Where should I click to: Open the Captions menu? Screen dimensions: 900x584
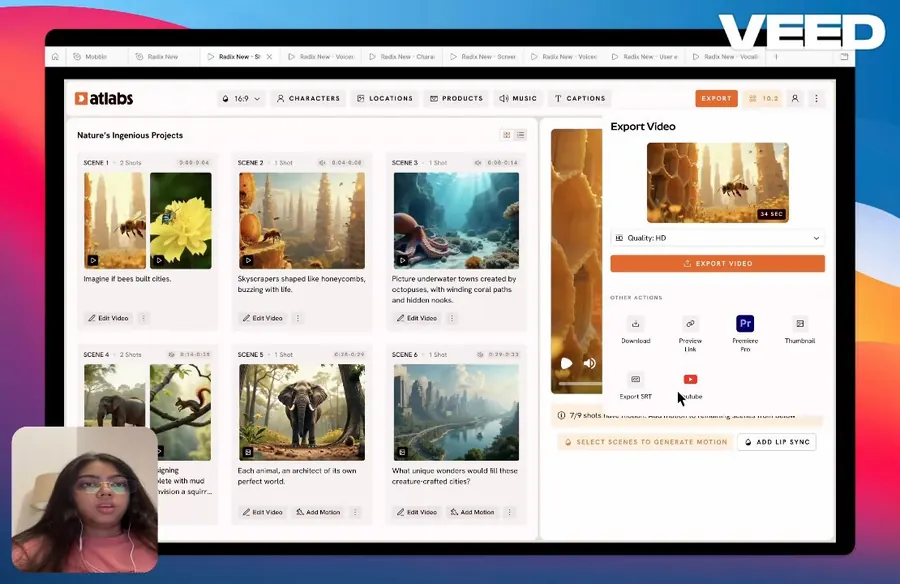[x=580, y=99]
